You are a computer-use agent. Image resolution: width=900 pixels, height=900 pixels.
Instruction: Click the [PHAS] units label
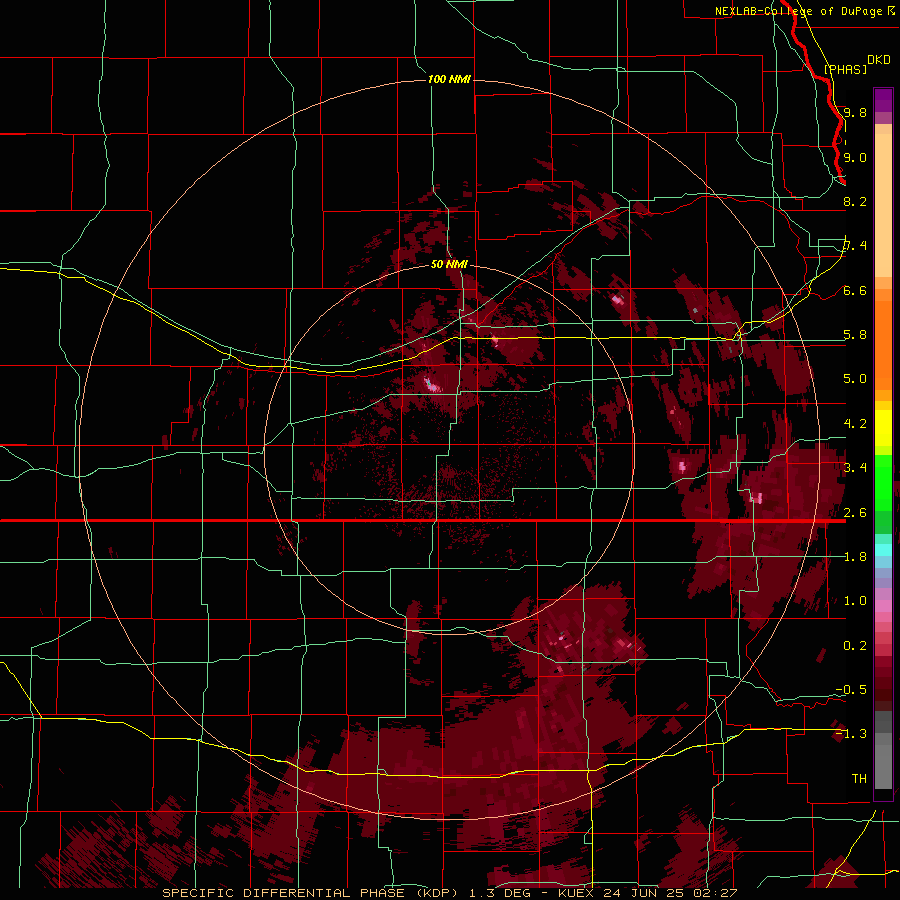pos(845,69)
